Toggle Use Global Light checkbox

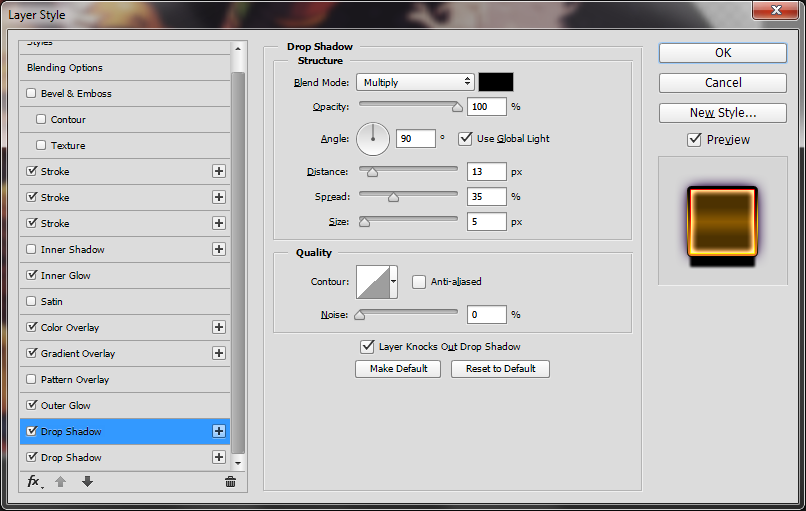[465, 138]
